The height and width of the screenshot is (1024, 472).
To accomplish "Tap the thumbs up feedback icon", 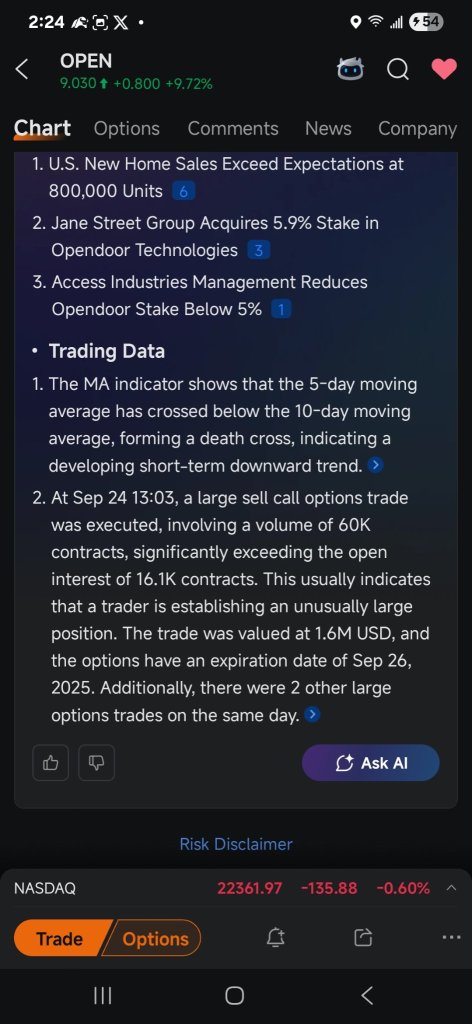I will point(50,762).
